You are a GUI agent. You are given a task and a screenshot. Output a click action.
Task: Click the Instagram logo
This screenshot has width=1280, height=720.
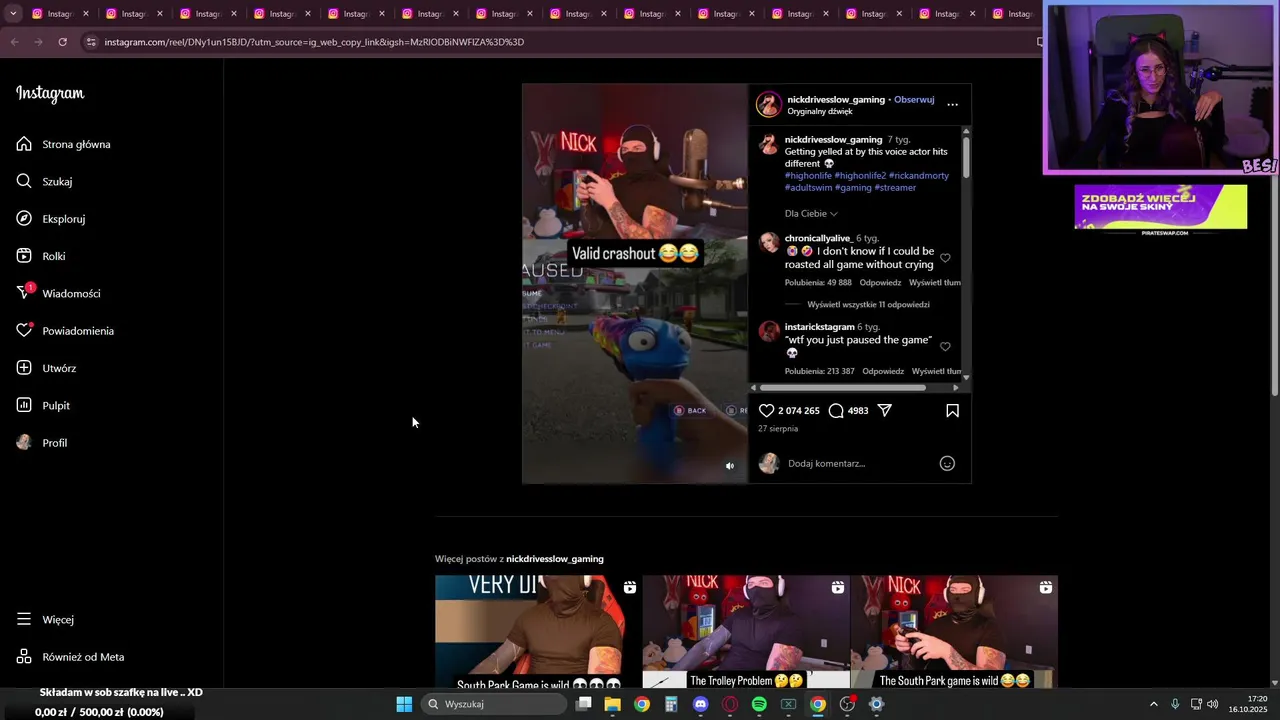coord(50,93)
